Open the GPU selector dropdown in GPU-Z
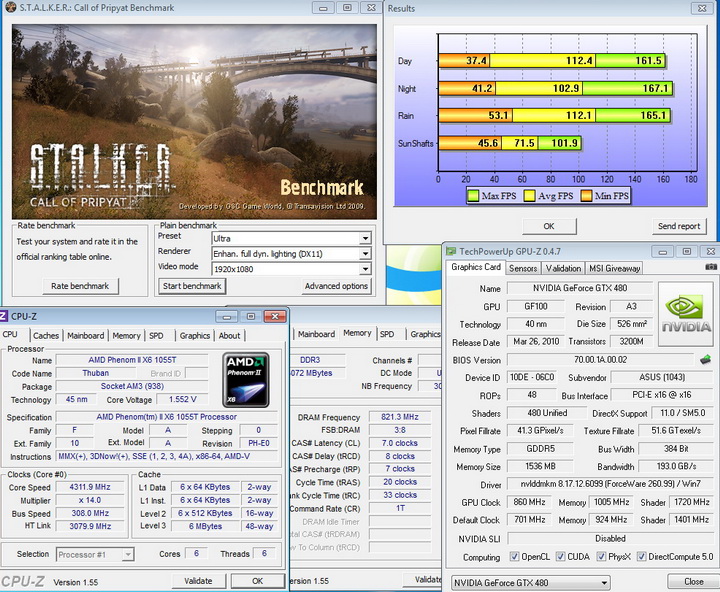The image size is (720, 592). (x=530, y=582)
